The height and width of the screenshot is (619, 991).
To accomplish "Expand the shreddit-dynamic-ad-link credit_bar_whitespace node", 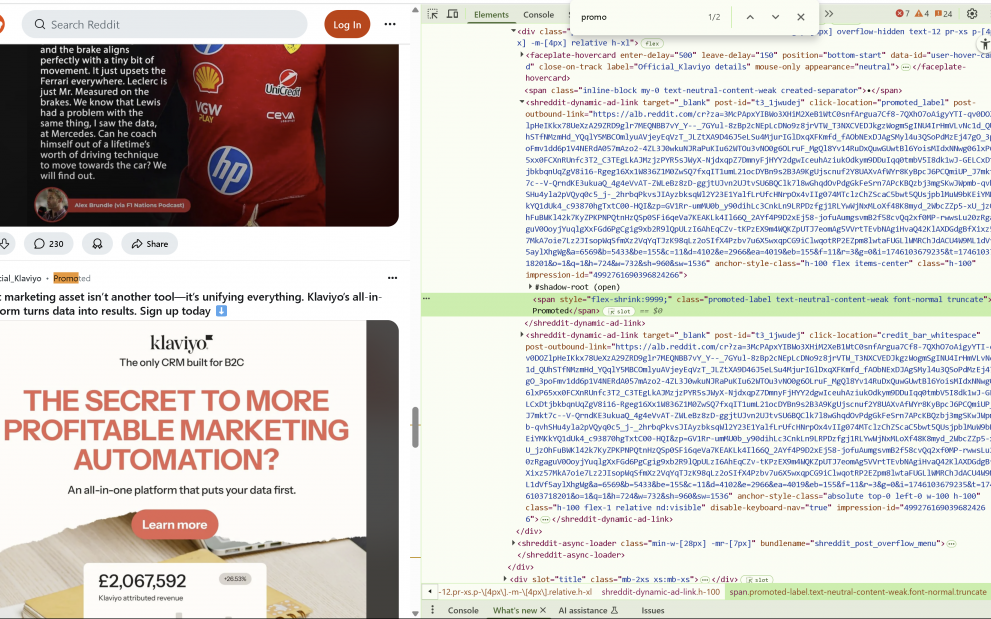I will coord(522,335).
